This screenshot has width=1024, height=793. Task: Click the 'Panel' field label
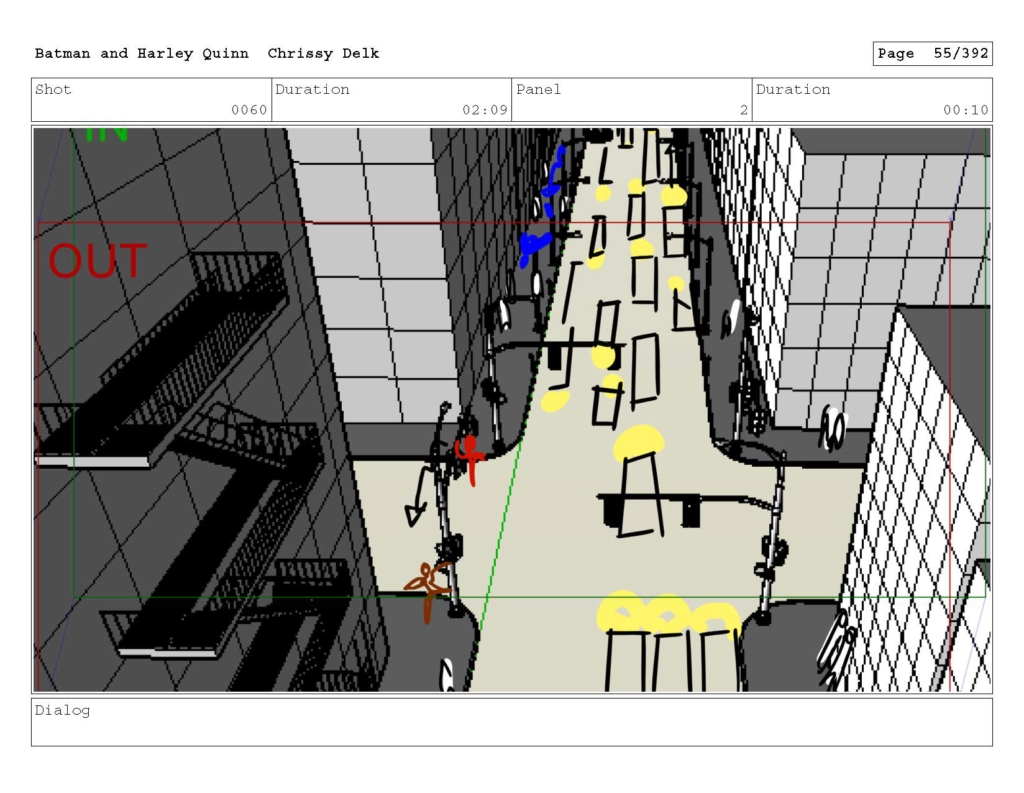coord(538,89)
